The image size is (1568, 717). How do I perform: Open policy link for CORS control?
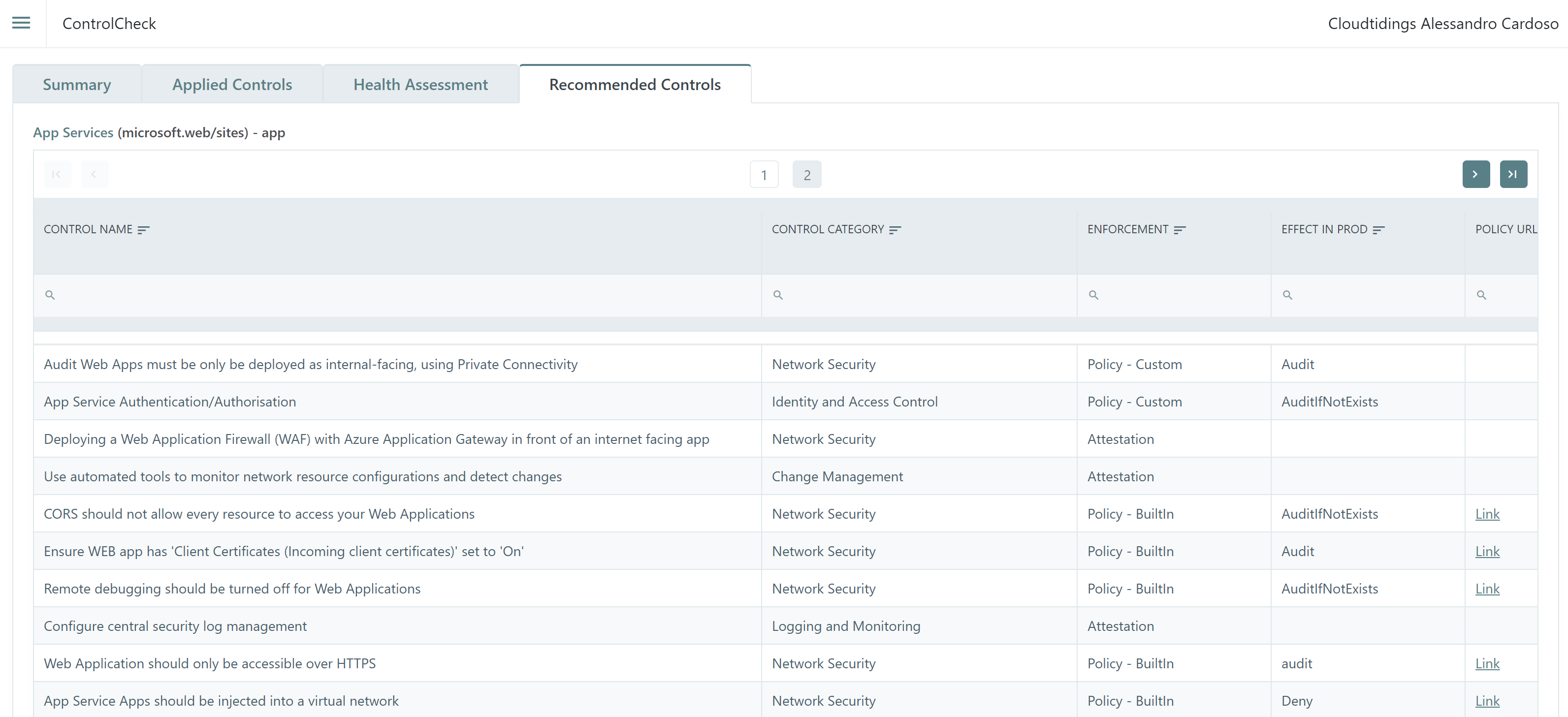(x=1487, y=514)
